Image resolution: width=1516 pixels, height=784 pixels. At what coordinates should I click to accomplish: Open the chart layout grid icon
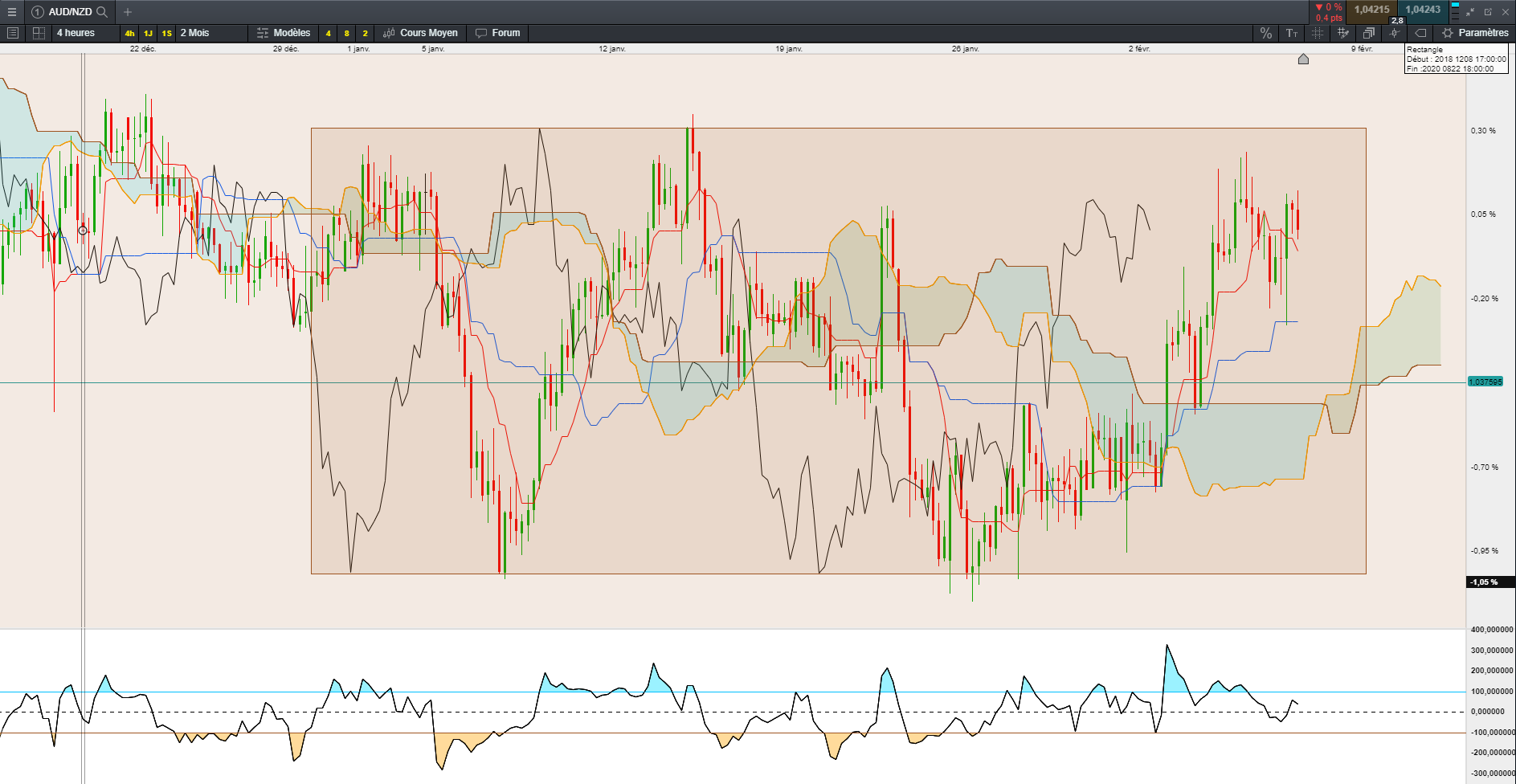click(39, 33)
